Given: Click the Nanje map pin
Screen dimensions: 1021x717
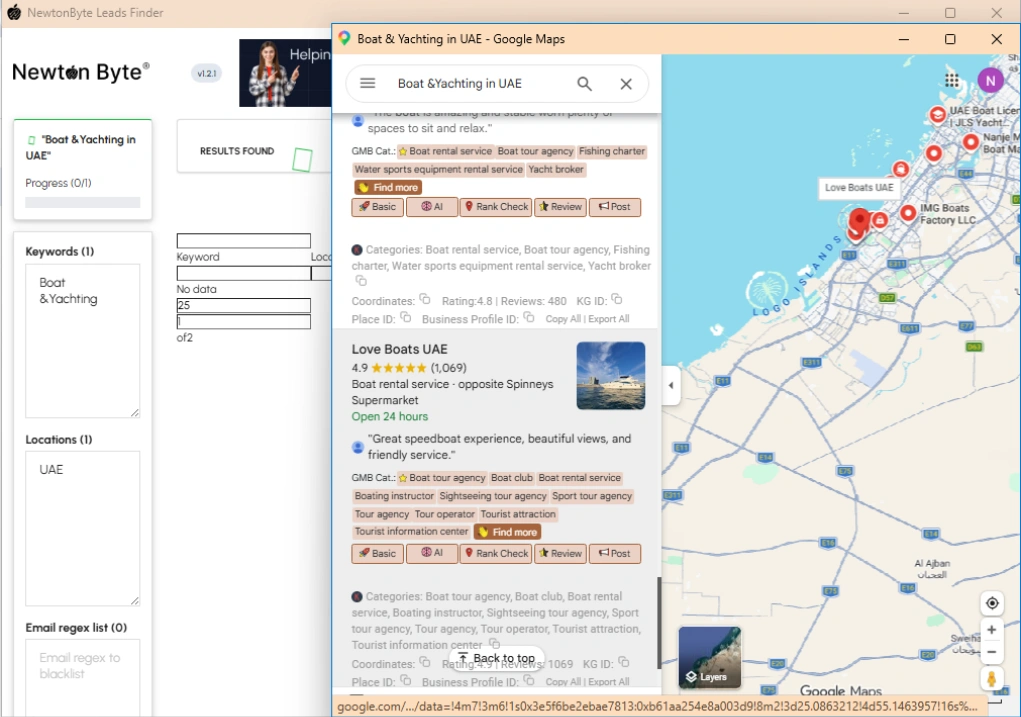Looking at the screenshot, I should tap(970, 141).
